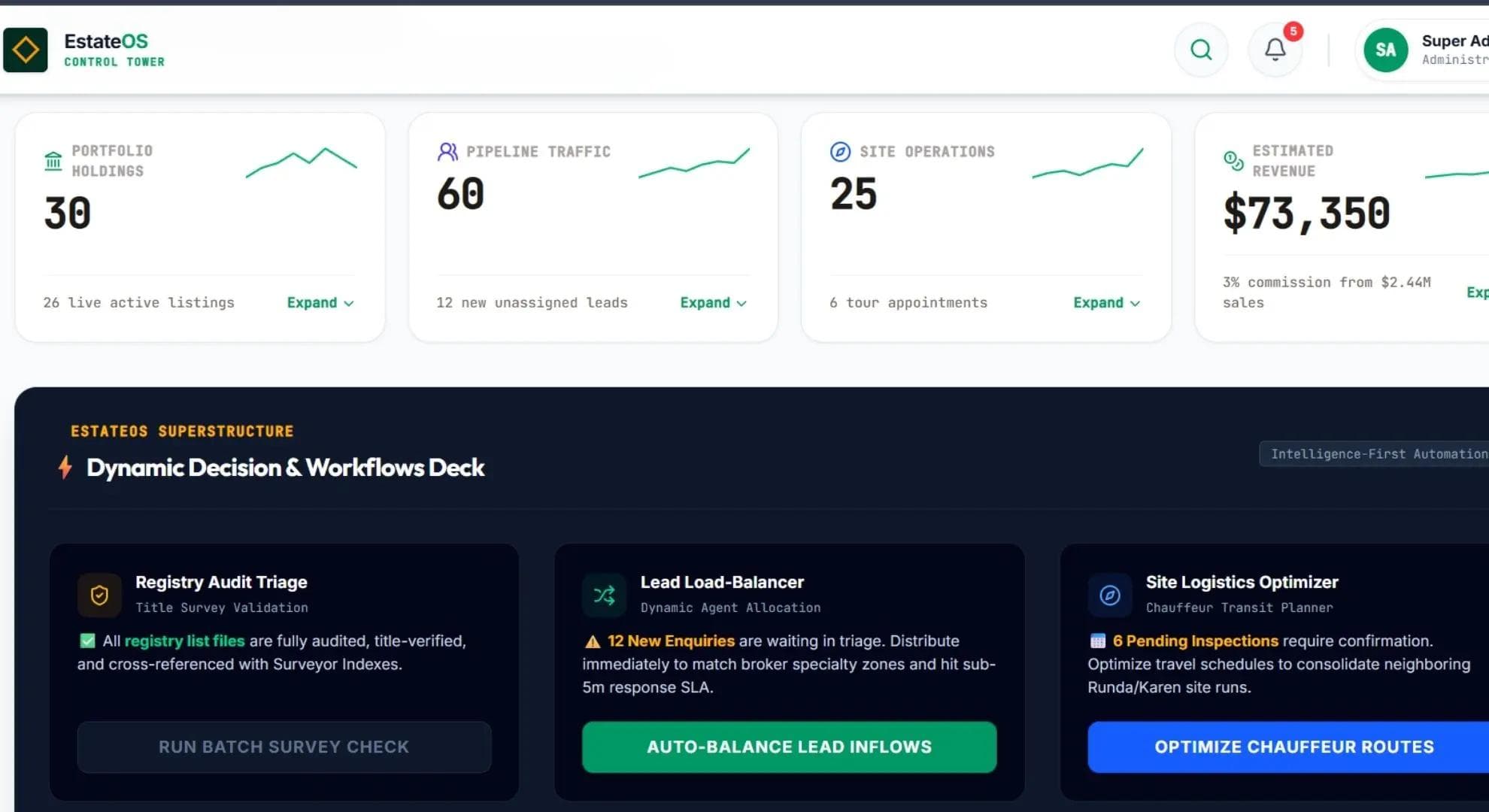Click 'Chauffeur Transit Planner' subtitle

(1239, 607)
